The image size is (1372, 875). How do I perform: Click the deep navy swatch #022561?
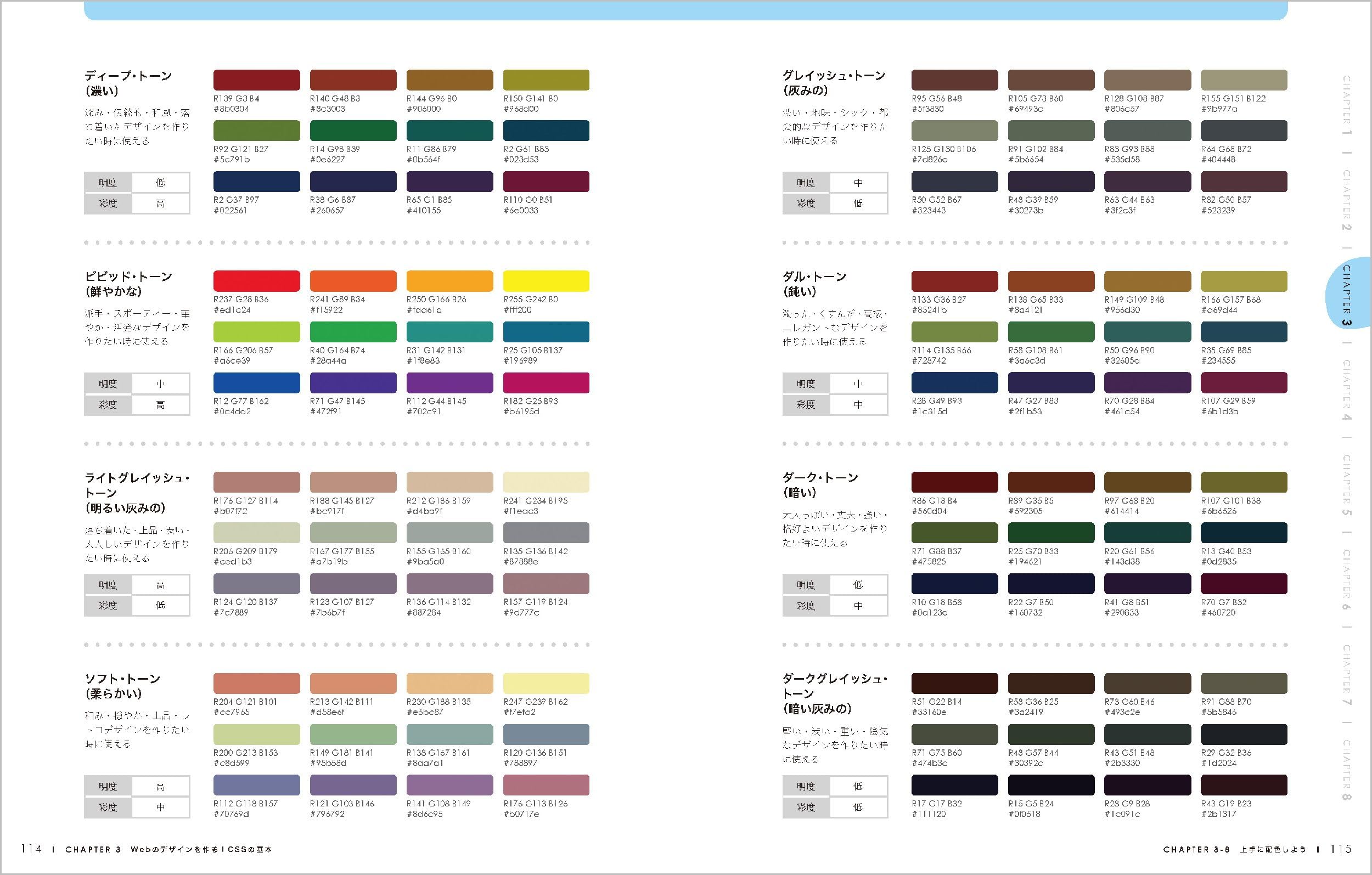[256, 181]
